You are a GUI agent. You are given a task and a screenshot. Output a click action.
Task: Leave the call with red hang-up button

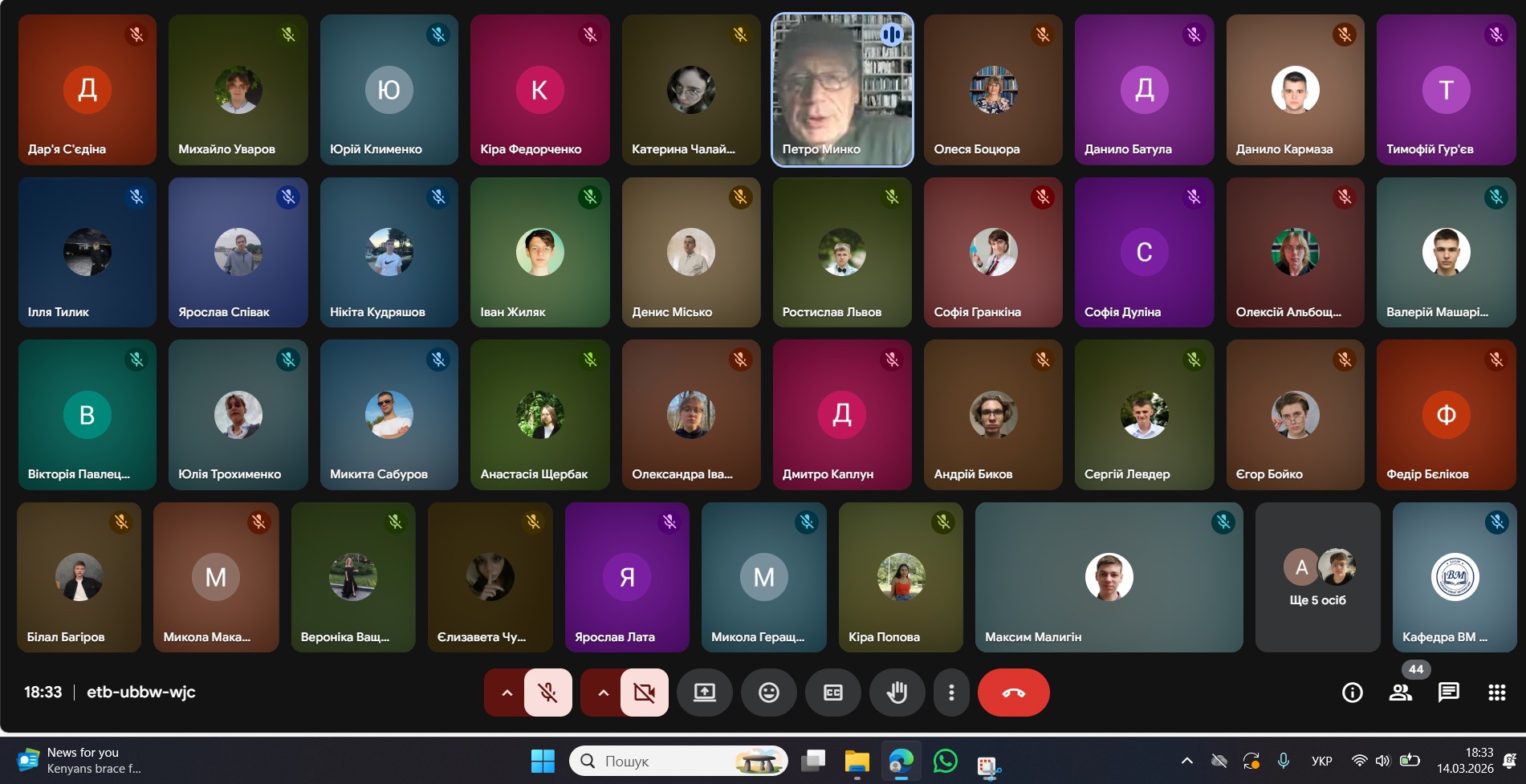tap(1013, 693)
